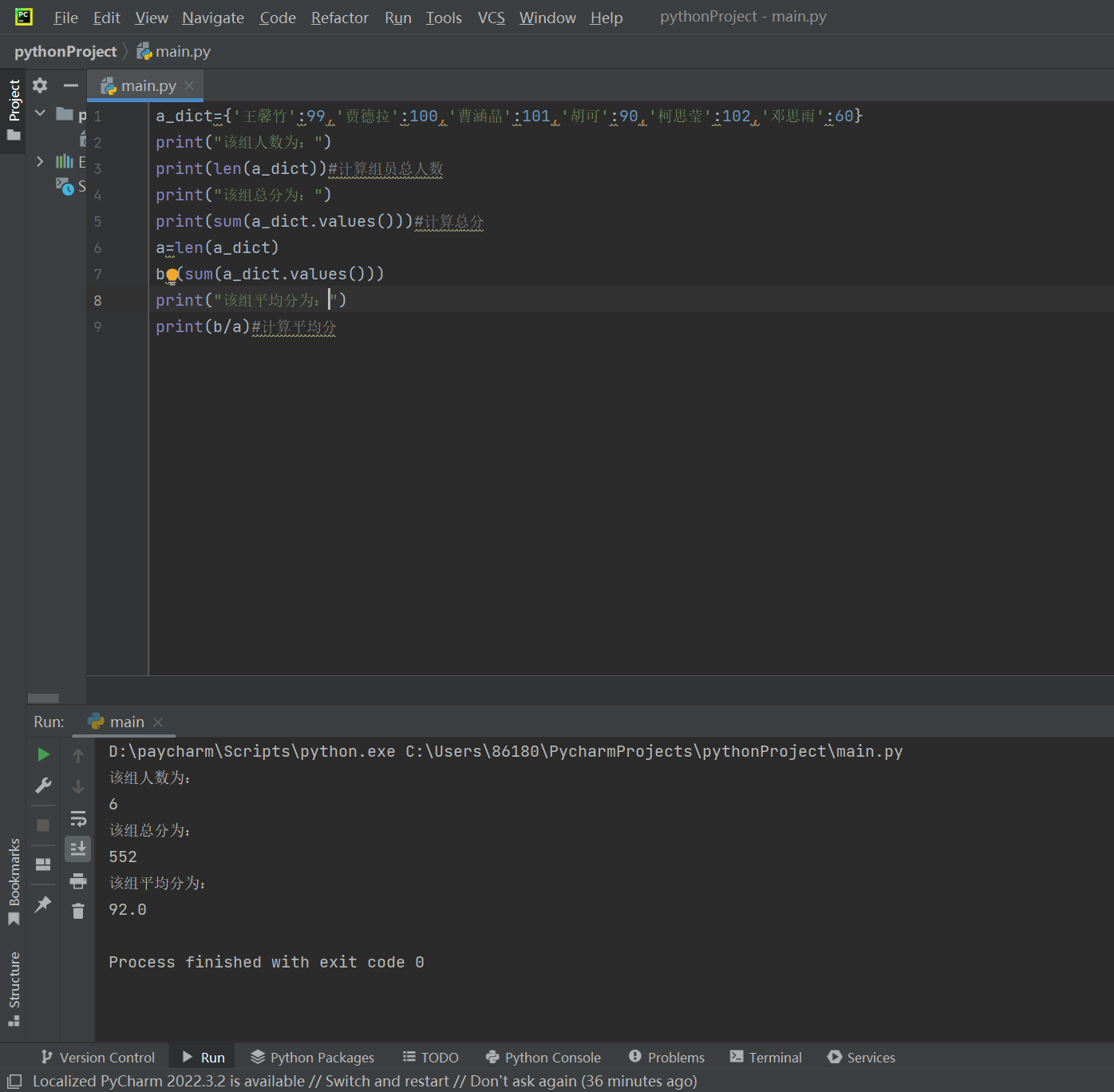Click 'Process finished with exit code 0'
The image size is (1114, 1092).
(267, 962)
